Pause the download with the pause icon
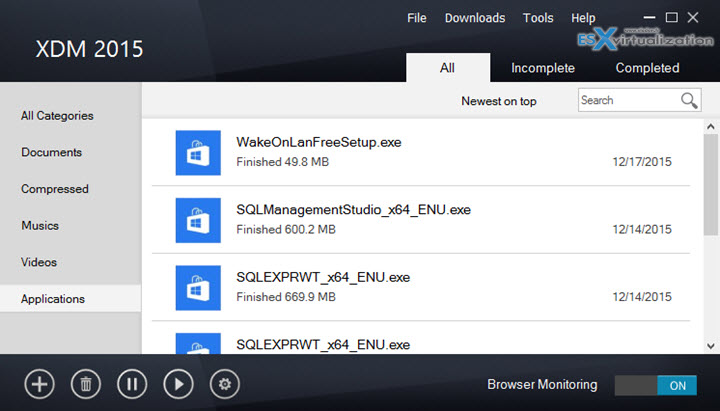 pyautogui.click(x=132, y=384)
